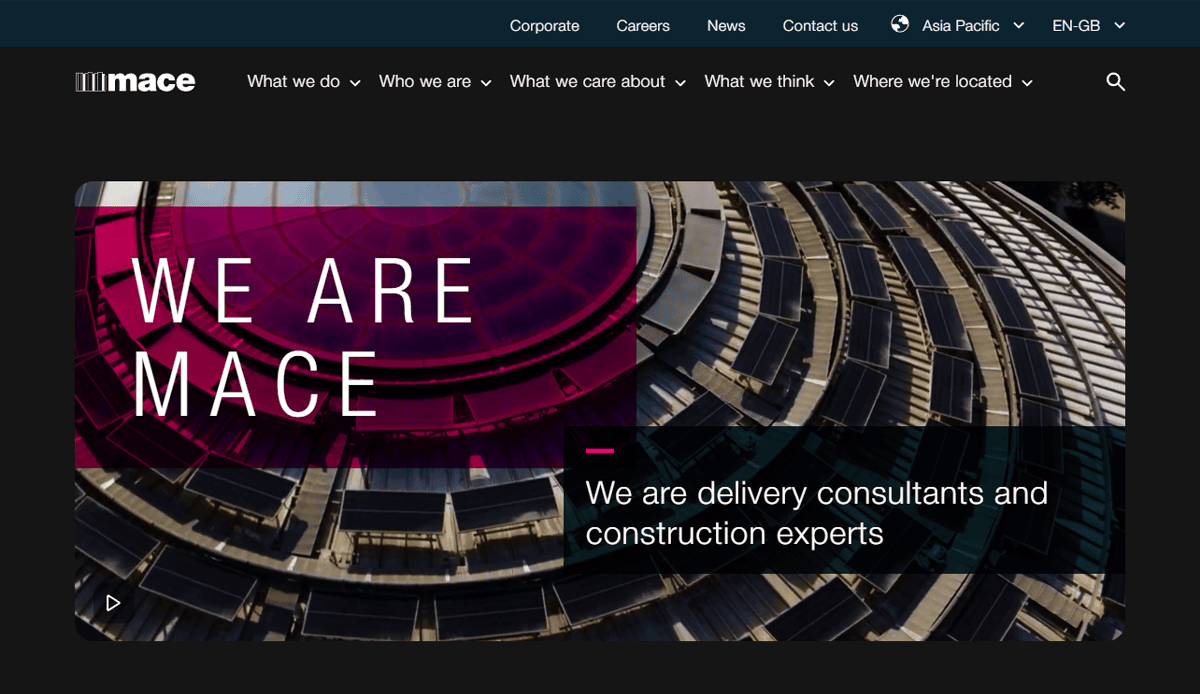This screenshot has width=1200, height=694.
Task: Select Careers in the top navigation
Action: 643,25
